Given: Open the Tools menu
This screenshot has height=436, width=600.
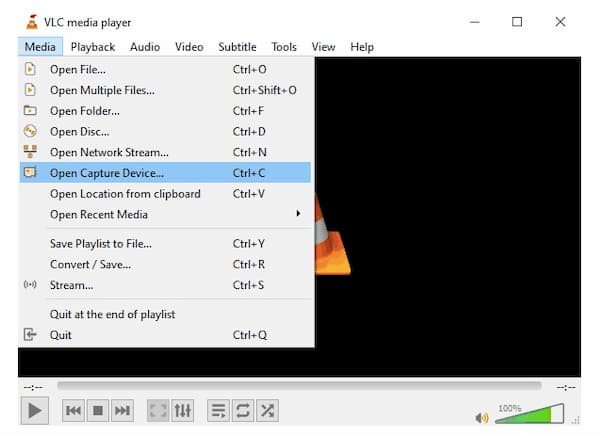Looking at the screenshot, I should pos(284,47).
